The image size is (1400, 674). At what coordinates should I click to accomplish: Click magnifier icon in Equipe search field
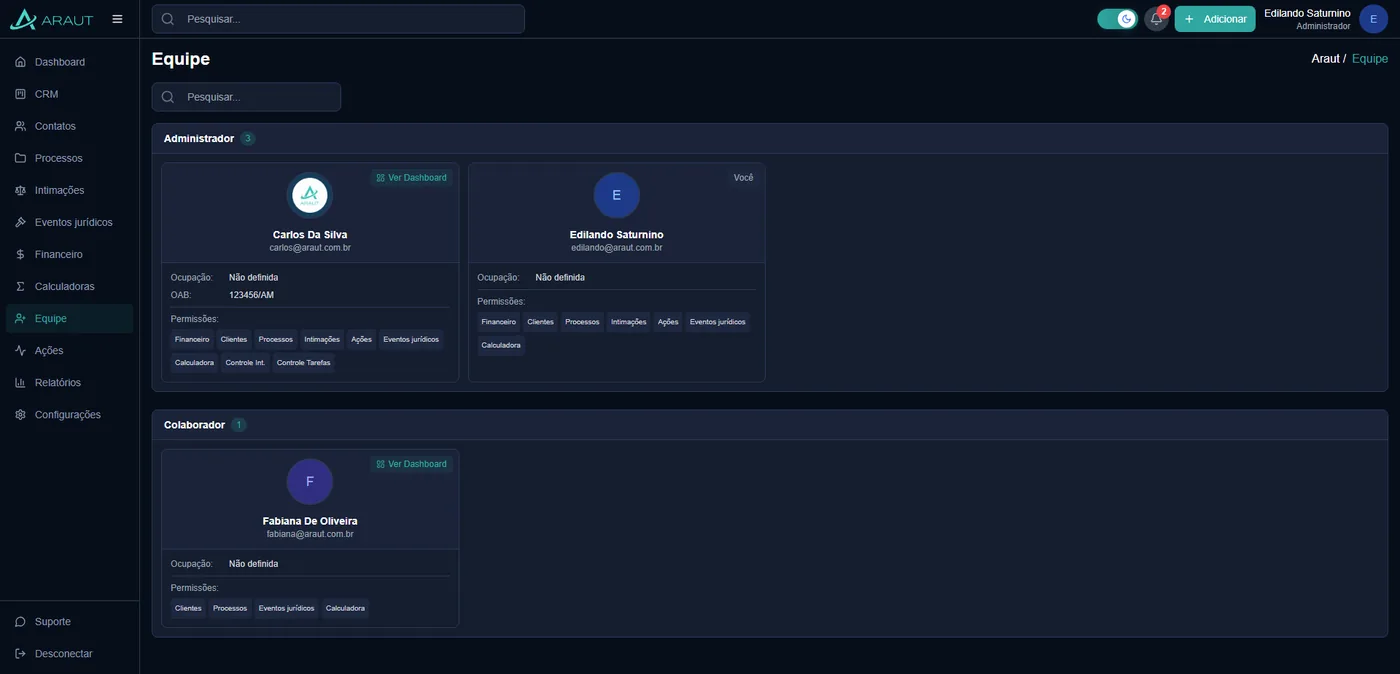(168, 97)
